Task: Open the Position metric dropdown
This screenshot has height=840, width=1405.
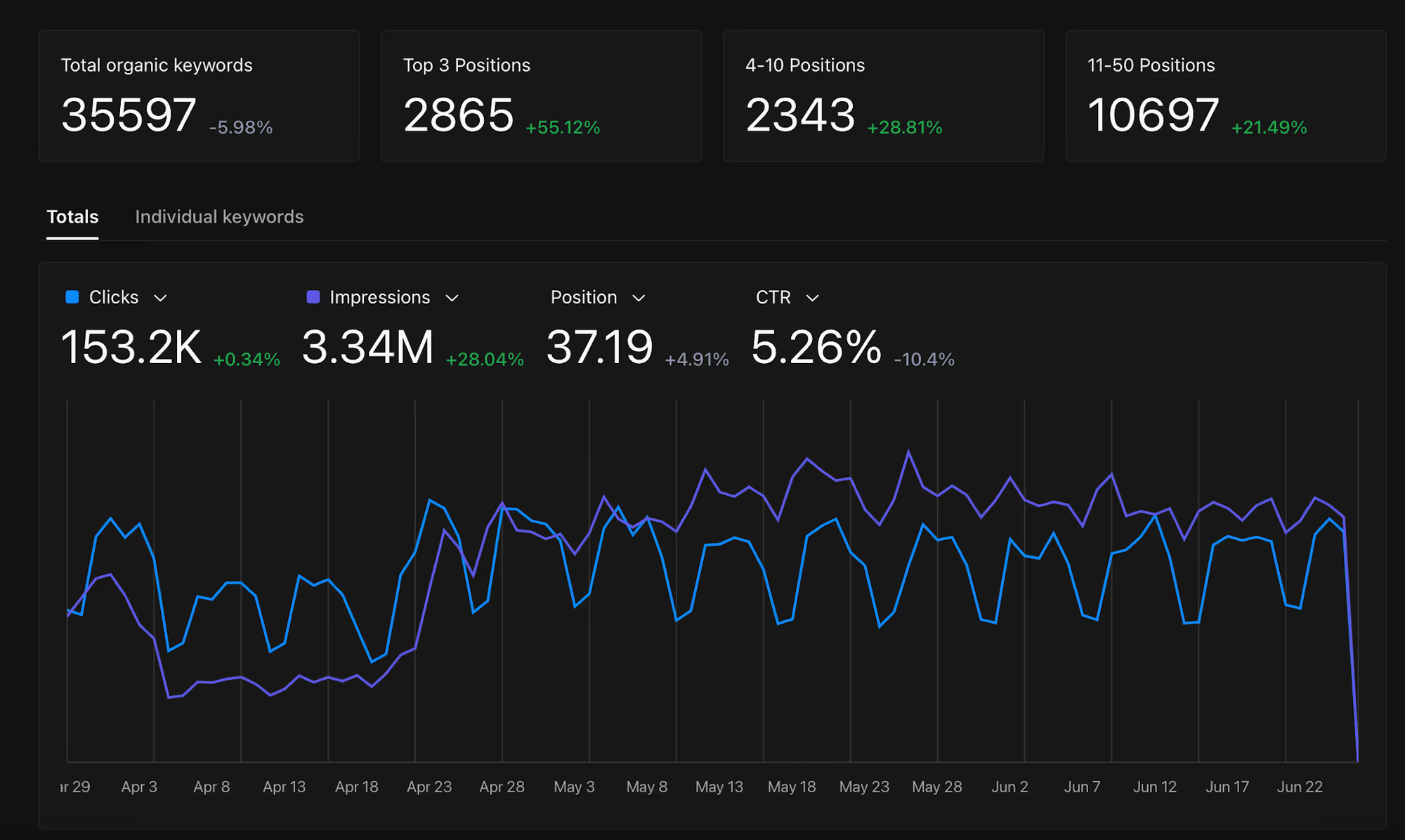Action: (x=639, y=298)
